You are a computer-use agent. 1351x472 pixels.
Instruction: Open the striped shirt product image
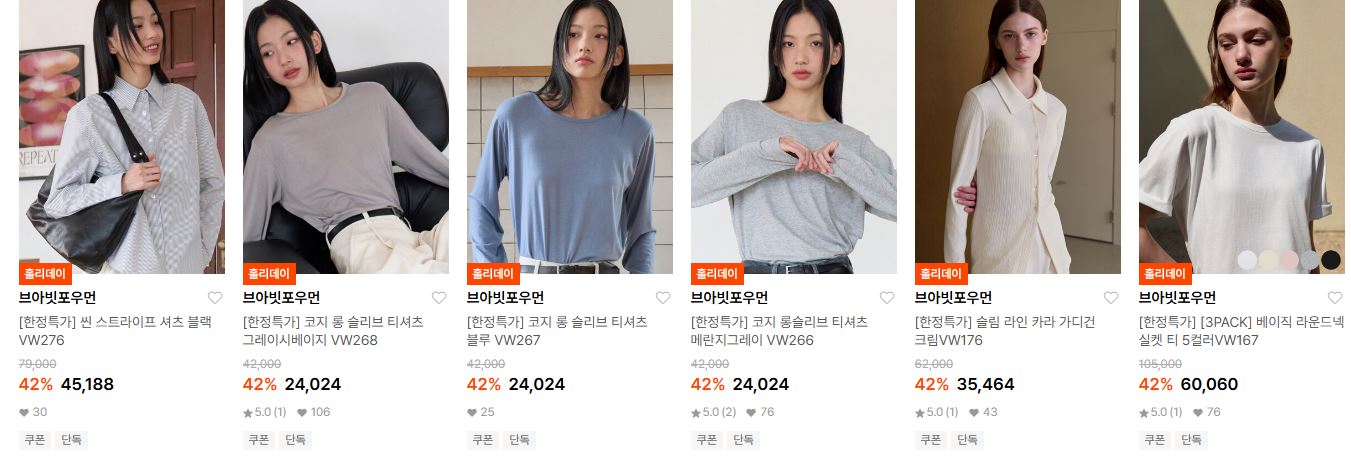(122, 136)
